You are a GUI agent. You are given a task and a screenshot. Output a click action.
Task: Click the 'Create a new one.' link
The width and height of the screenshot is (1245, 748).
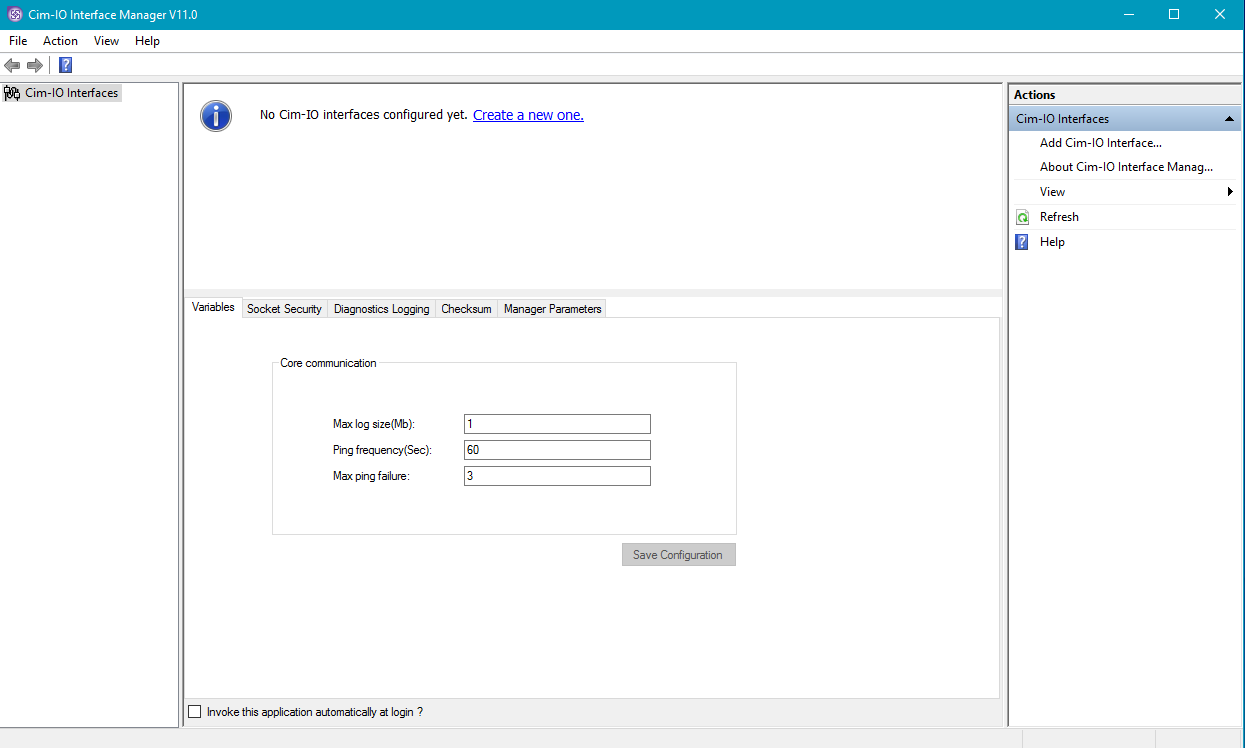click(528, 115)
